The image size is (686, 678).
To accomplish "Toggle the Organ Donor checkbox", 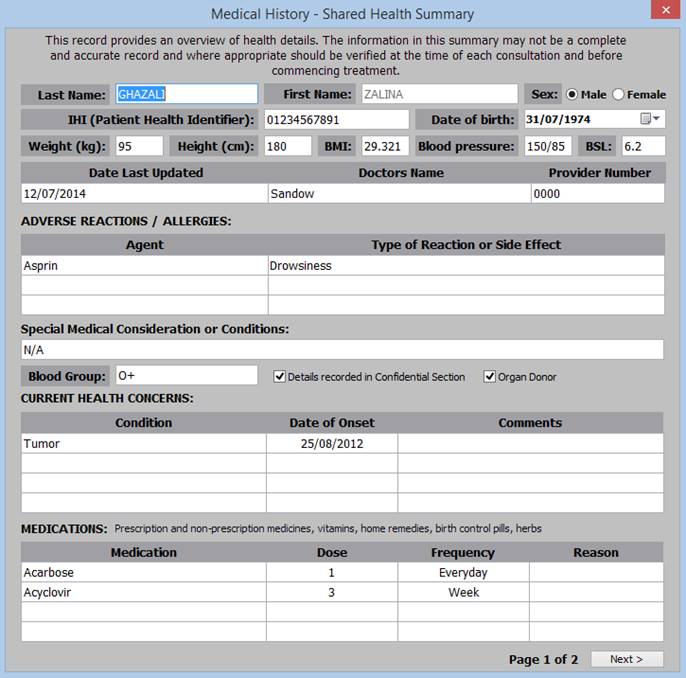I will click(490, 377).
